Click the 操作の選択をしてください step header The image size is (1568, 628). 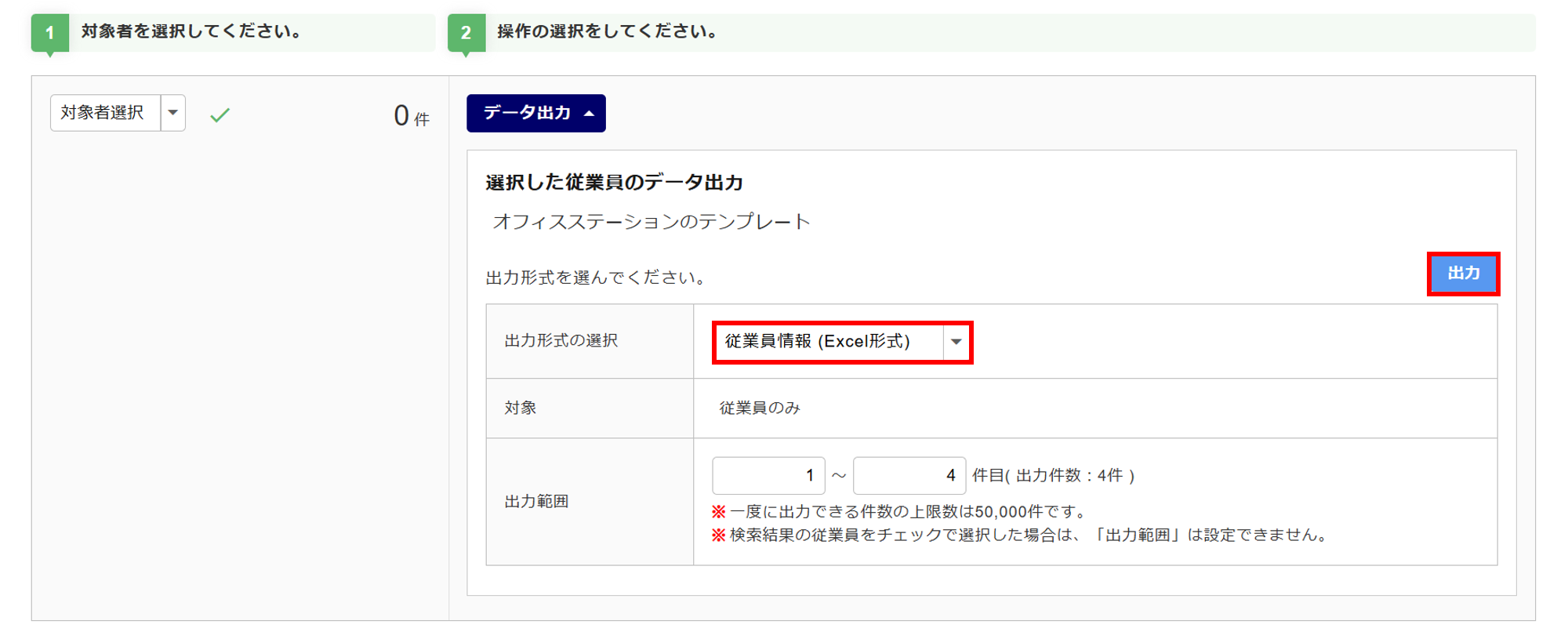click(608, 31)
